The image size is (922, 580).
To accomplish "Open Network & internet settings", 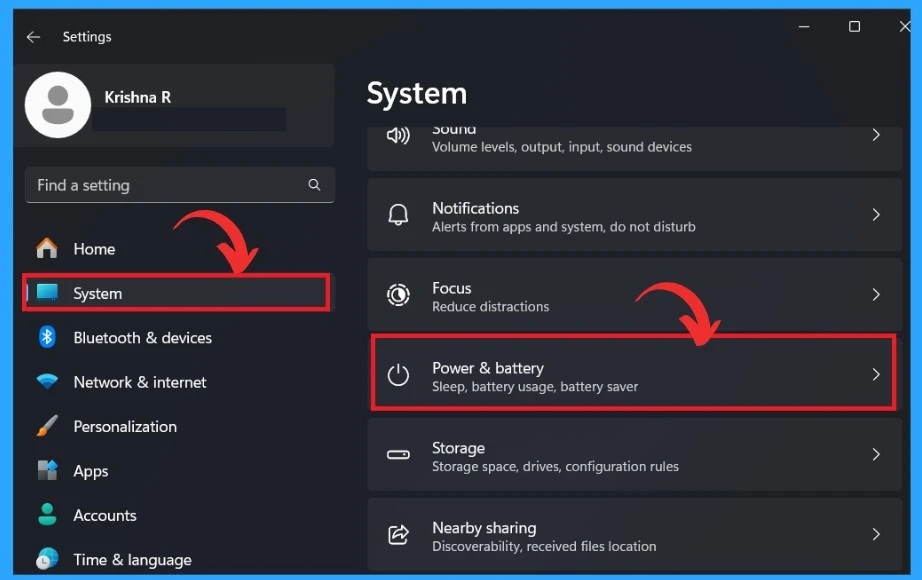I will coord(179,382).
